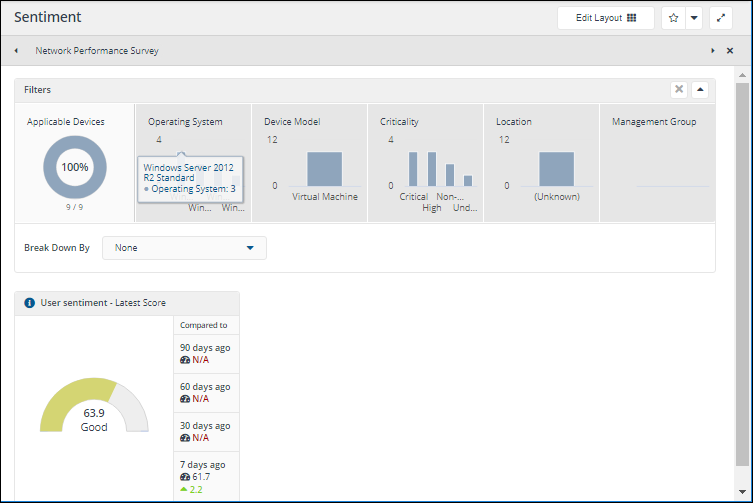Click the 63.9 Good sentiment gauge
Viewport: 753px width, 503px height.
coord(94,415)
